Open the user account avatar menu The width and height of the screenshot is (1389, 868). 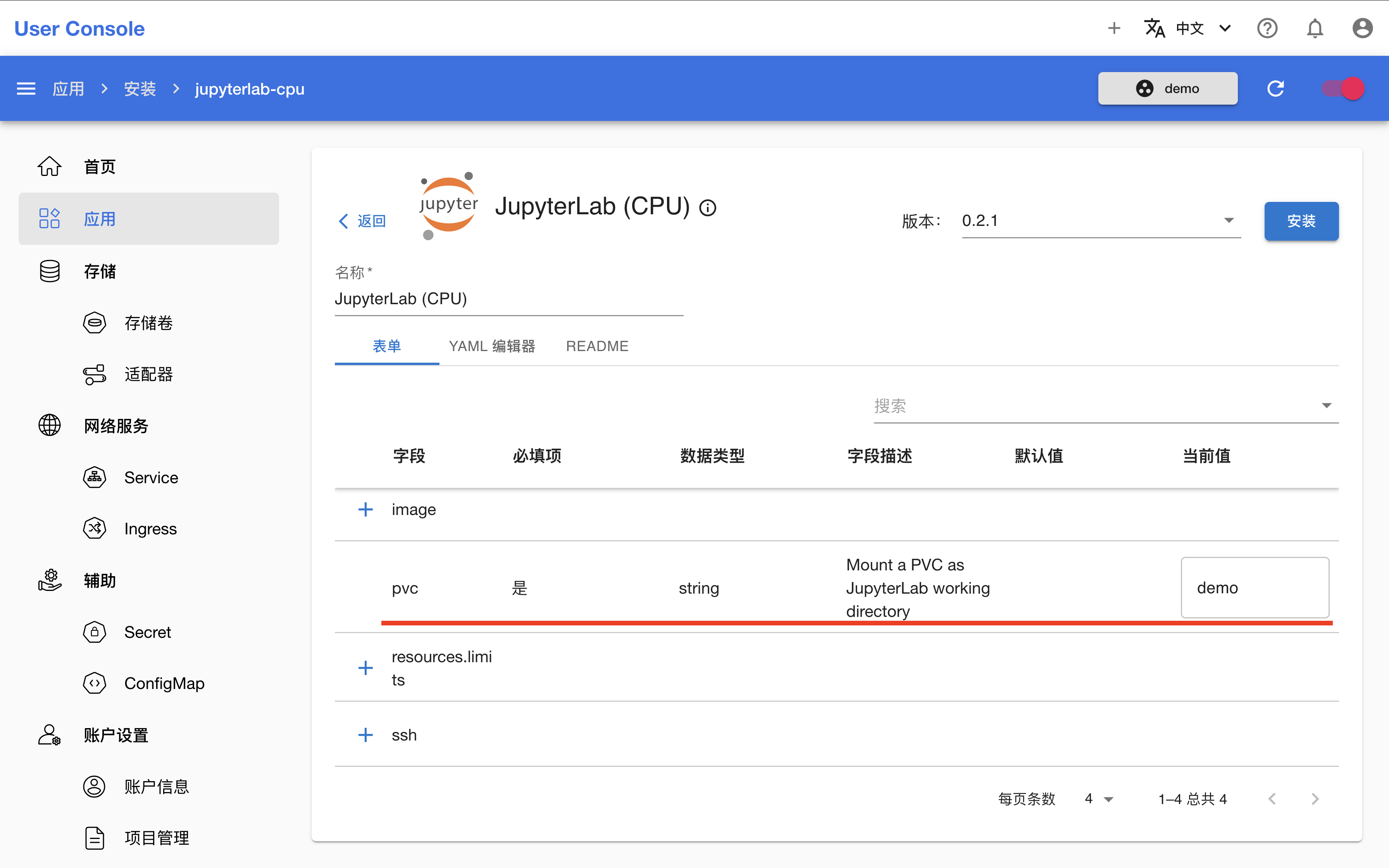coord(1362,28)
